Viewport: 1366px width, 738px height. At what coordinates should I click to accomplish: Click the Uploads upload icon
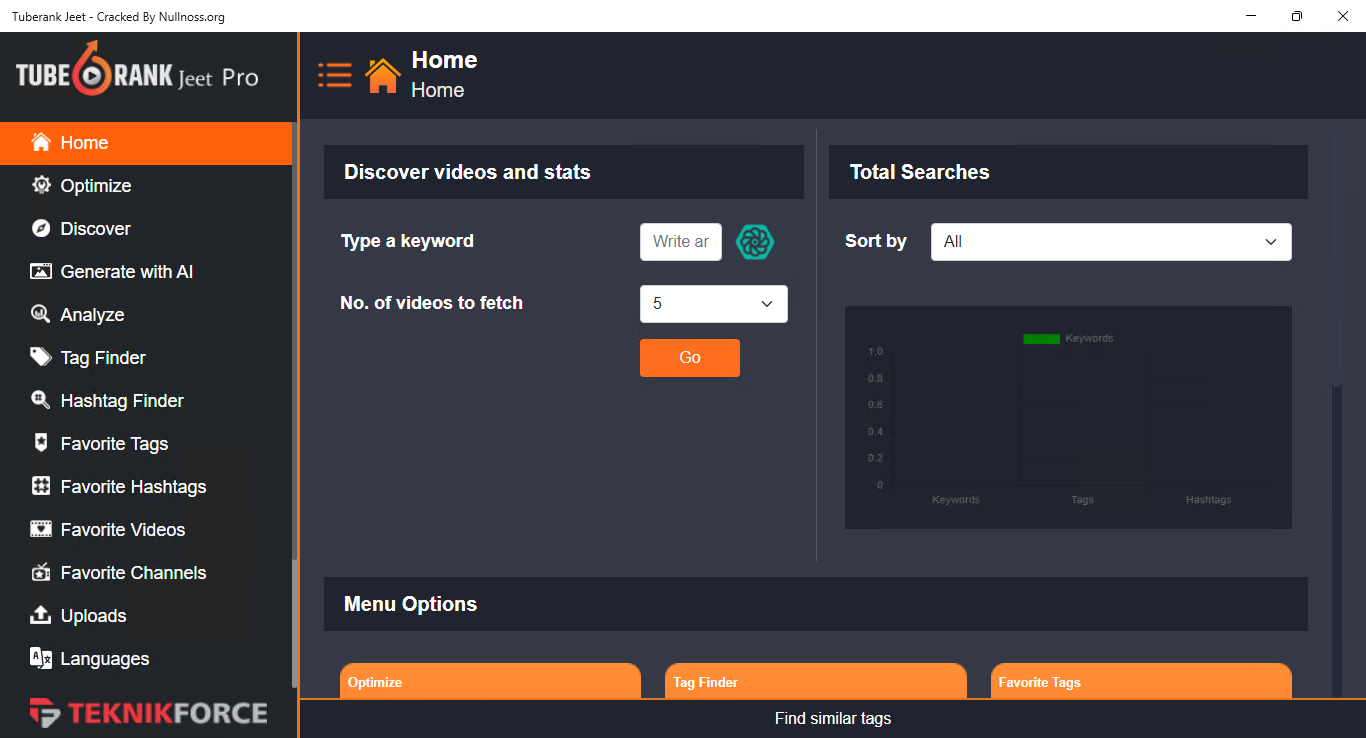point(41,614)
